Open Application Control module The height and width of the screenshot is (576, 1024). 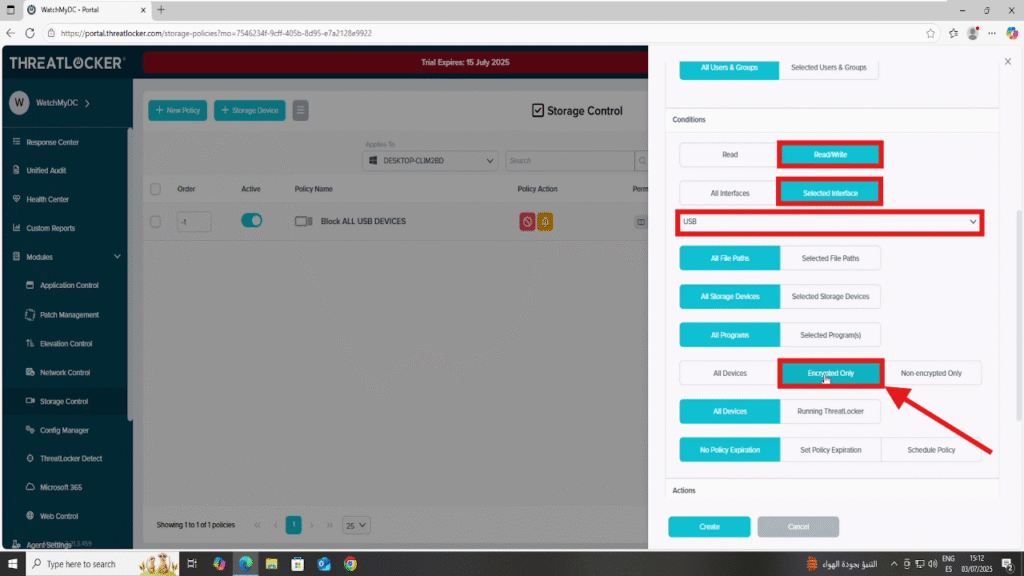click(x=69, y=285)
